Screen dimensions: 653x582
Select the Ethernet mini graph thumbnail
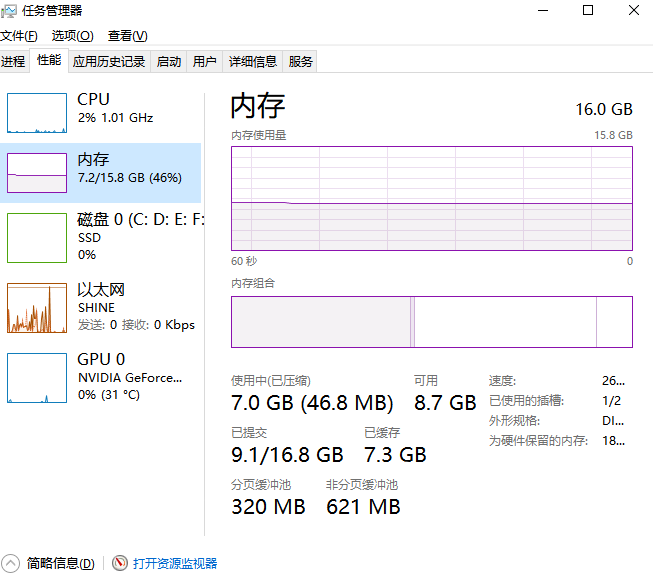37,308
